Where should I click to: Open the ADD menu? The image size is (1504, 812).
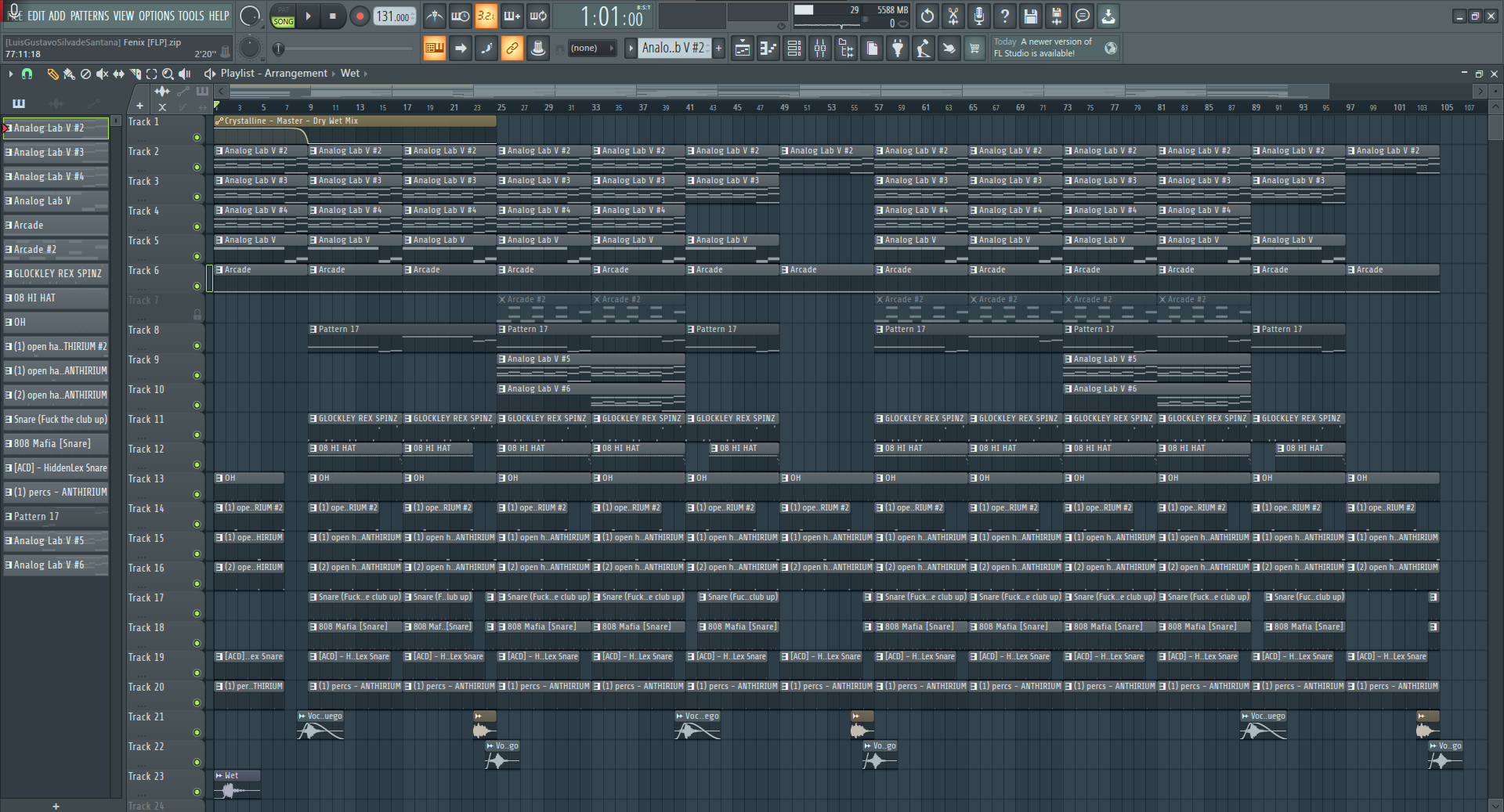[57, 16]
